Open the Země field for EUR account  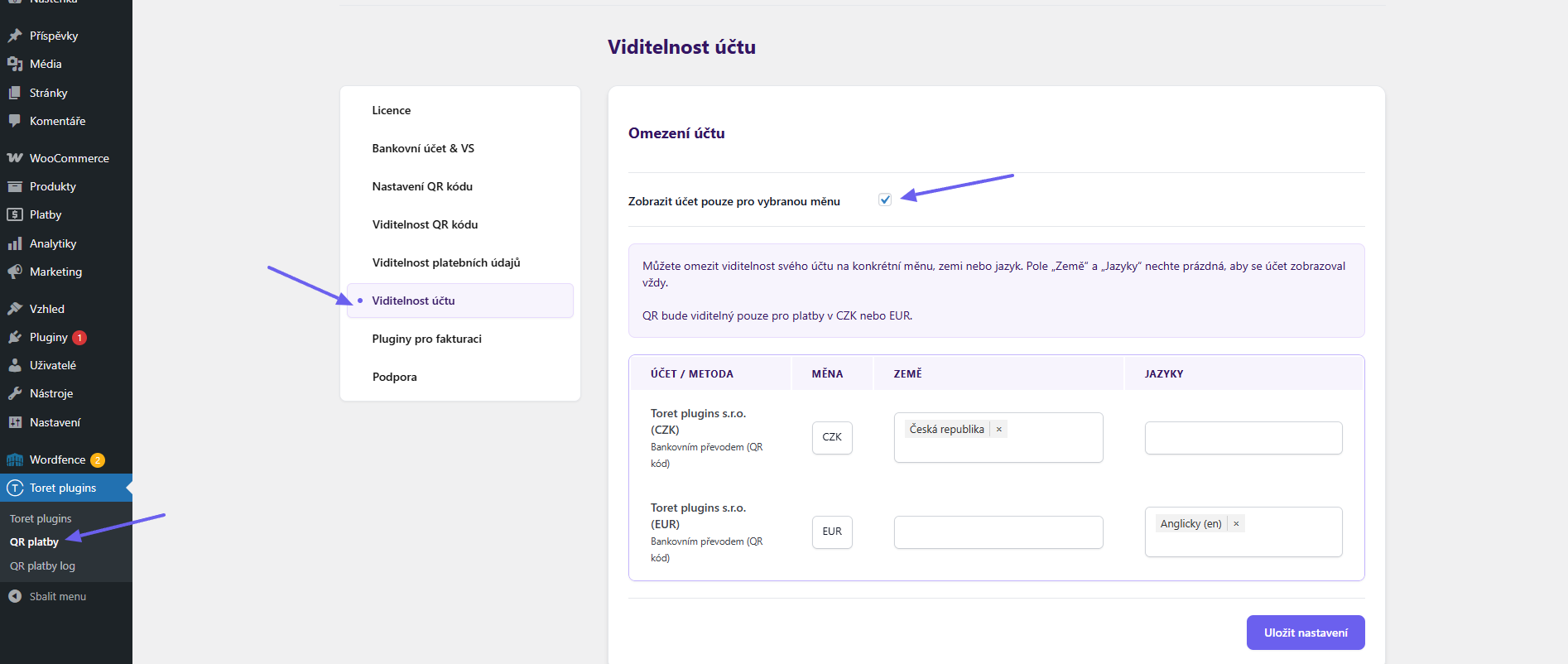[x=998, y=532]
